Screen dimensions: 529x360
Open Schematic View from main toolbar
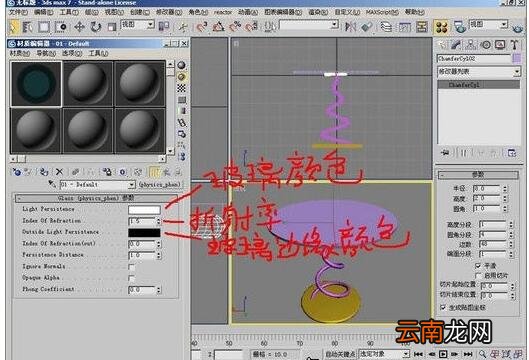422,26
